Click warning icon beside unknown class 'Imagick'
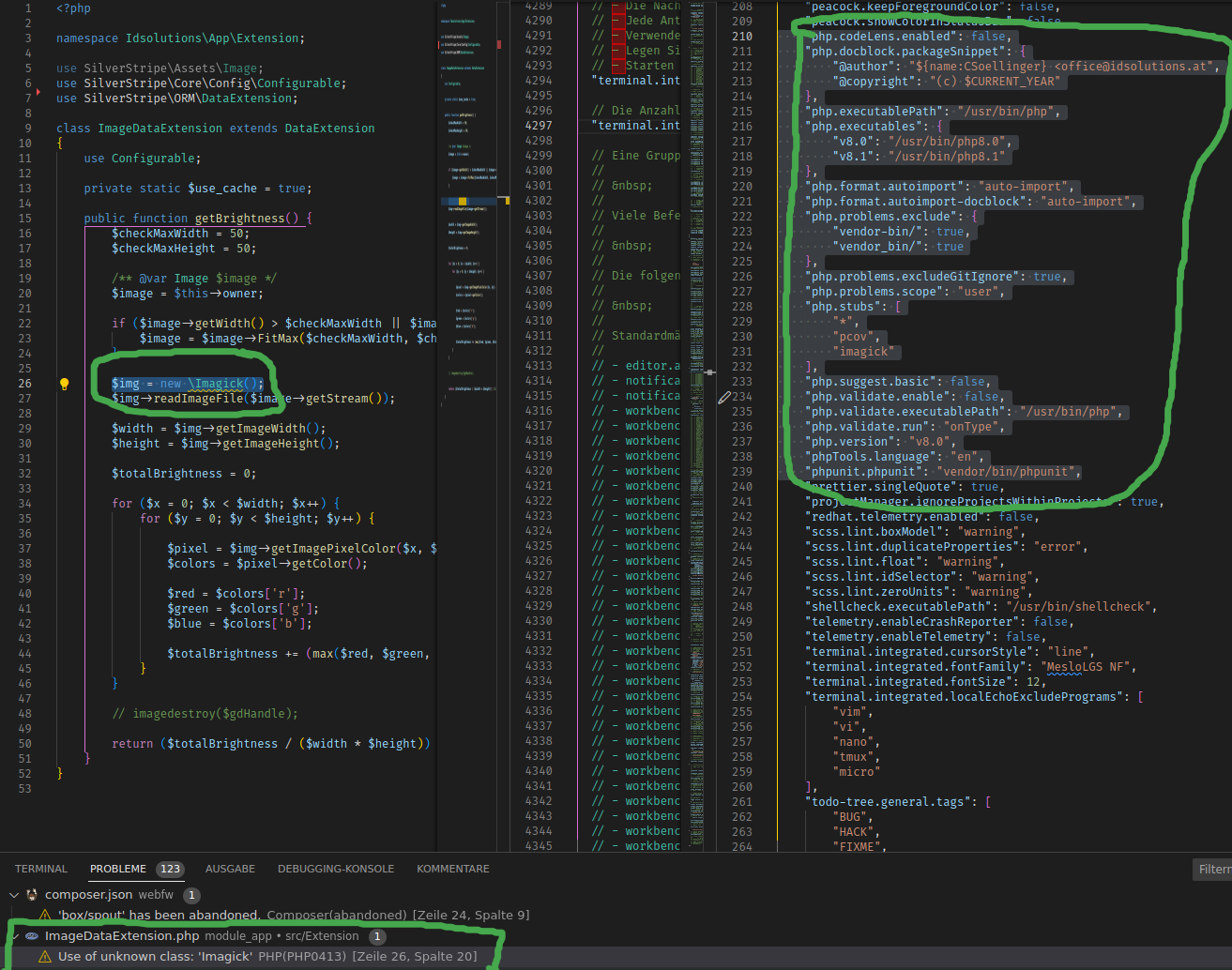Image resolution: width=1232 pixels, height=970 pixels. tap(45, 957)
